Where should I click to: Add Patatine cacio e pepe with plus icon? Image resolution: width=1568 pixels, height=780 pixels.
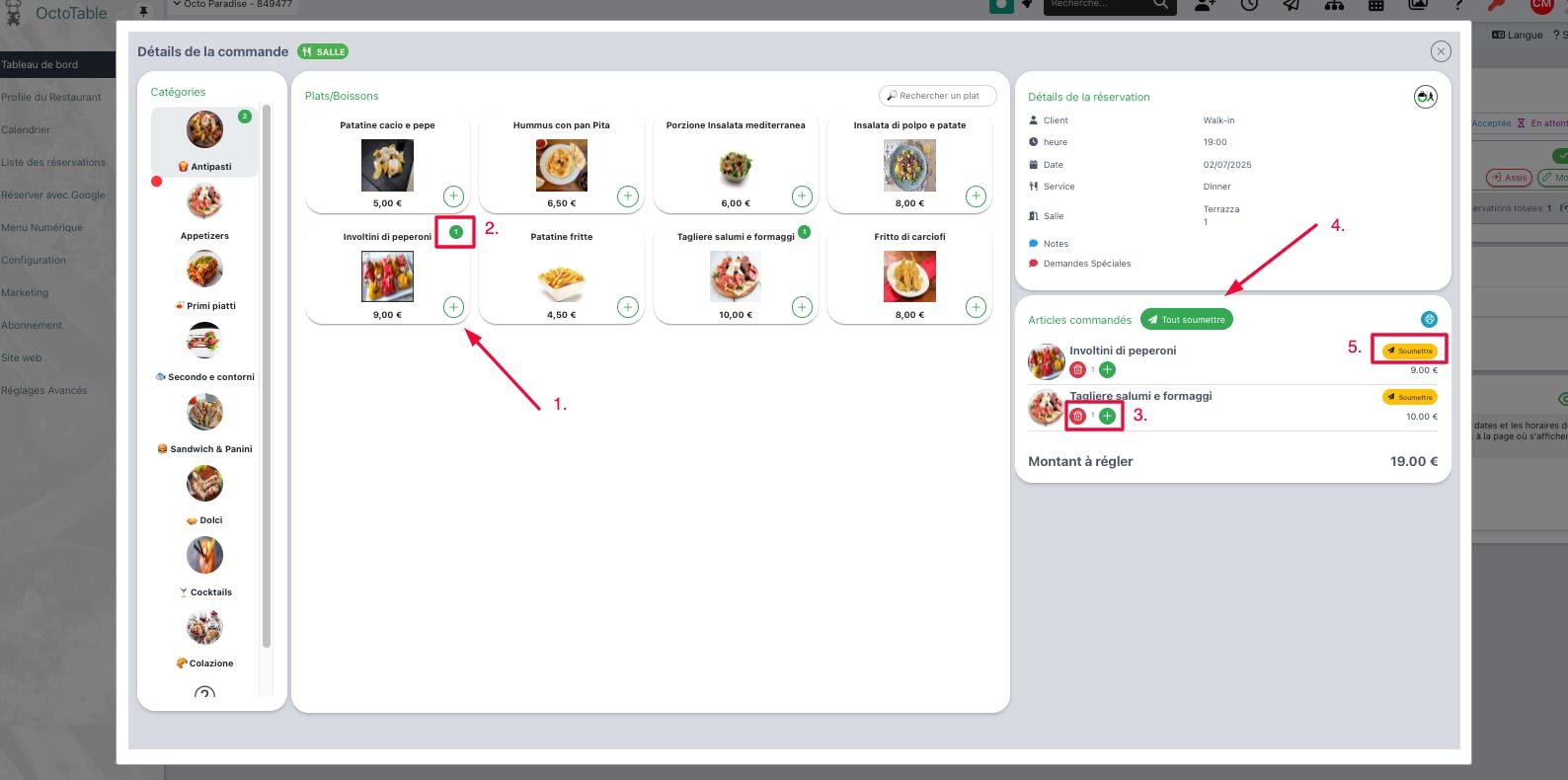(453, 195)
